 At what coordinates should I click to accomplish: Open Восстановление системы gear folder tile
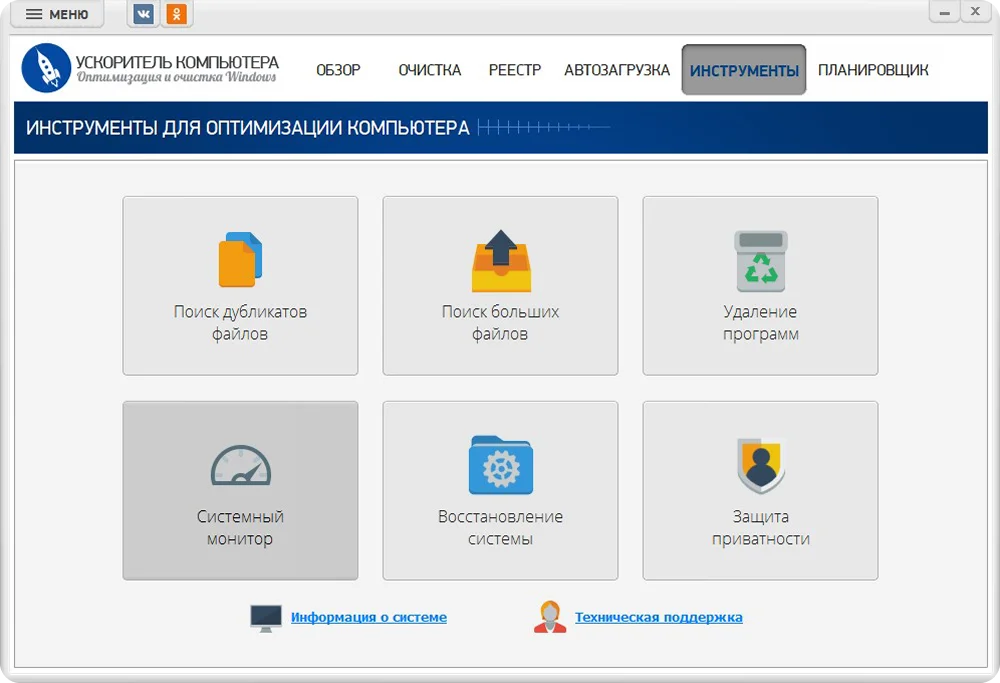coord(500,490)
